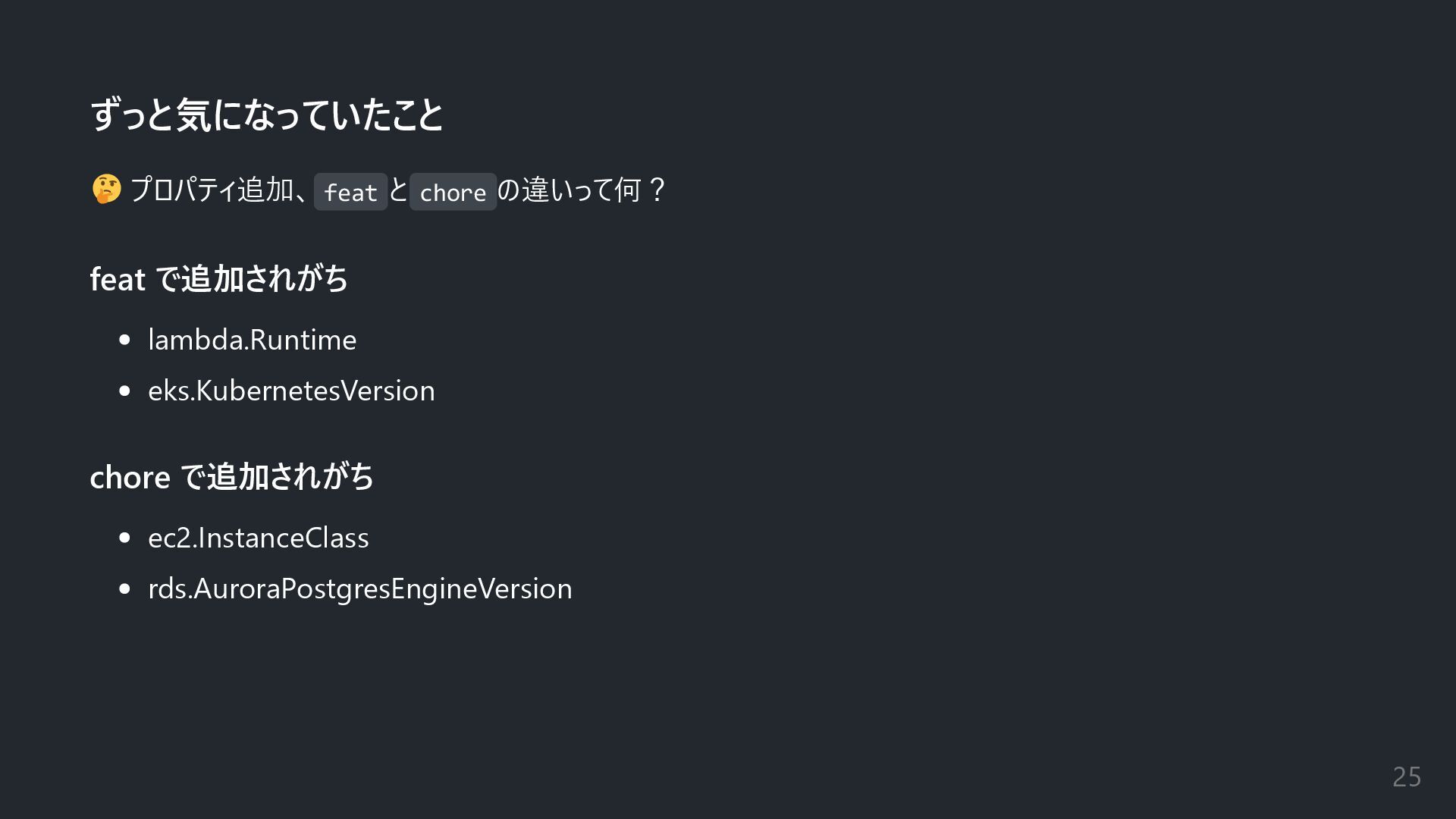Click the heading chore で追加されがち
This screenshot has width=1456, height=819.
click(232, 477)
